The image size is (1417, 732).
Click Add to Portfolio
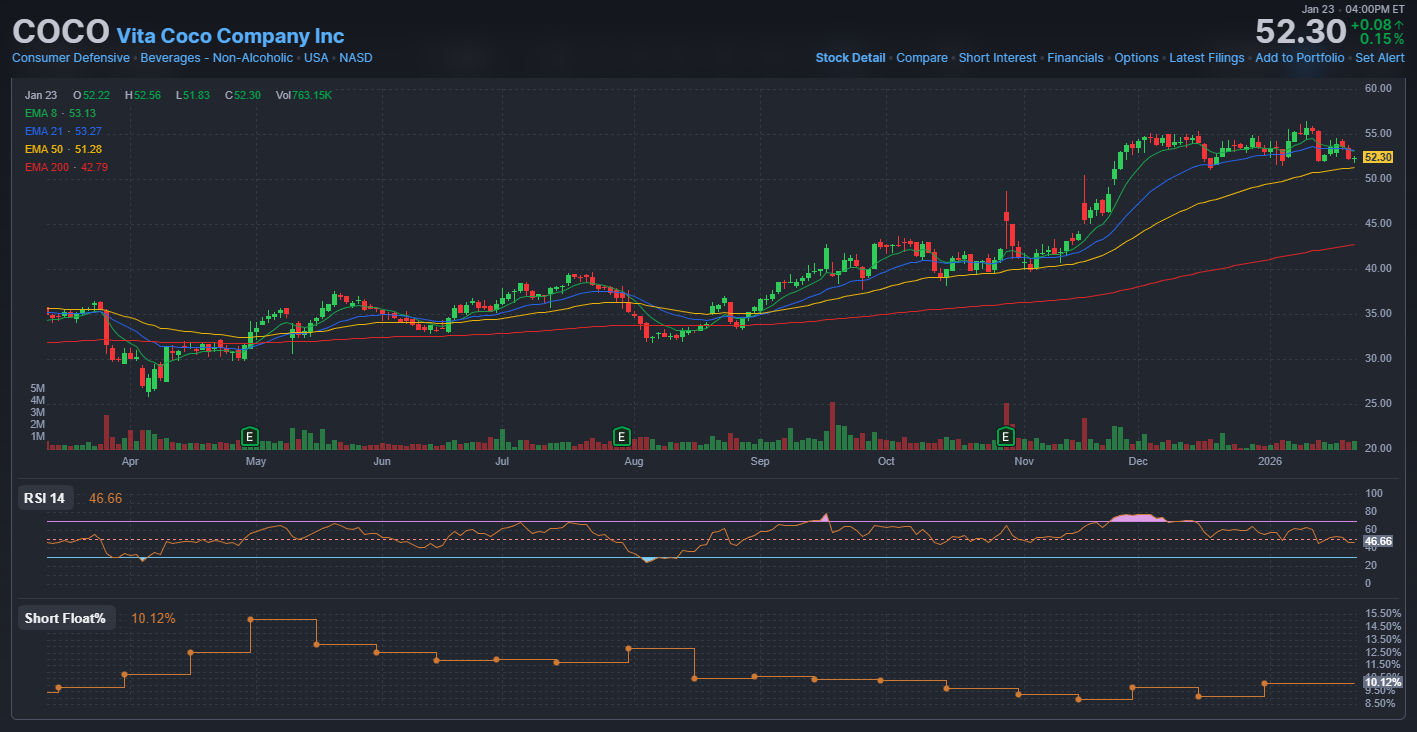click(x=1300, y=58)
